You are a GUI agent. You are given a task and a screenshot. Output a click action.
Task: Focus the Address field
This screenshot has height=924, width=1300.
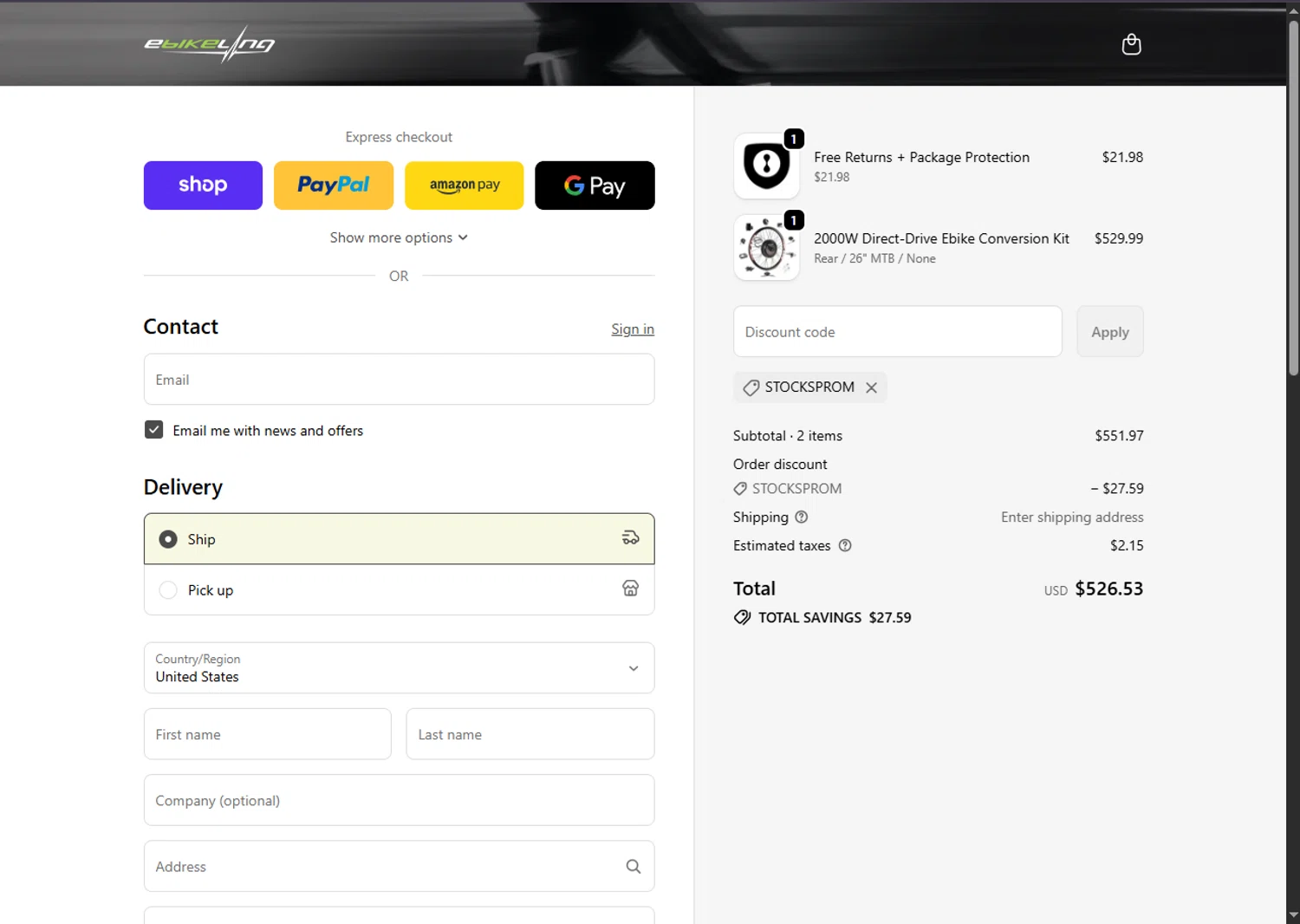pyautogui.click(x=399, y=867)
